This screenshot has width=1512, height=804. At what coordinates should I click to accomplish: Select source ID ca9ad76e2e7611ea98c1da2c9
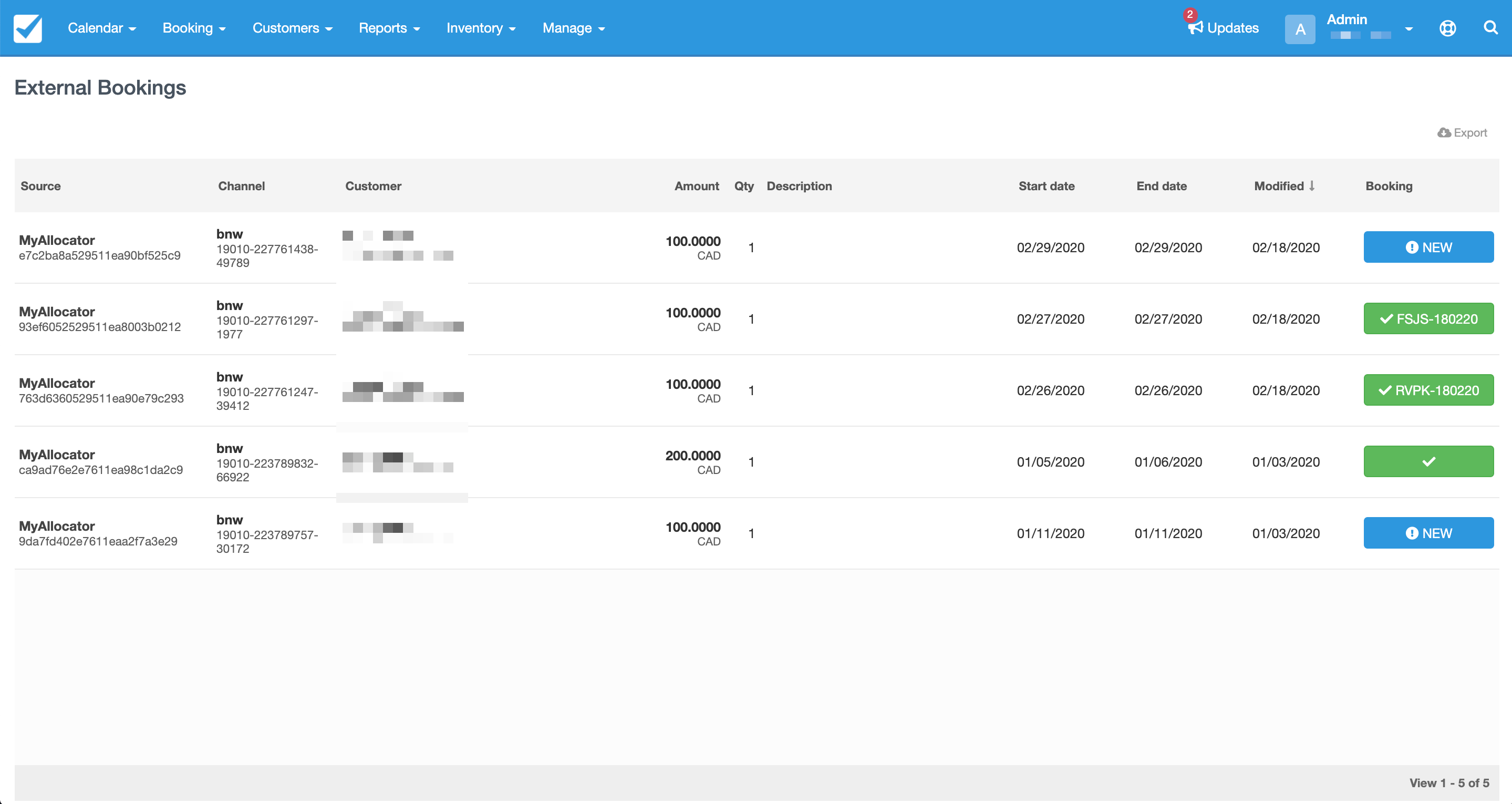pyautogui.click(x=101, y=470)
